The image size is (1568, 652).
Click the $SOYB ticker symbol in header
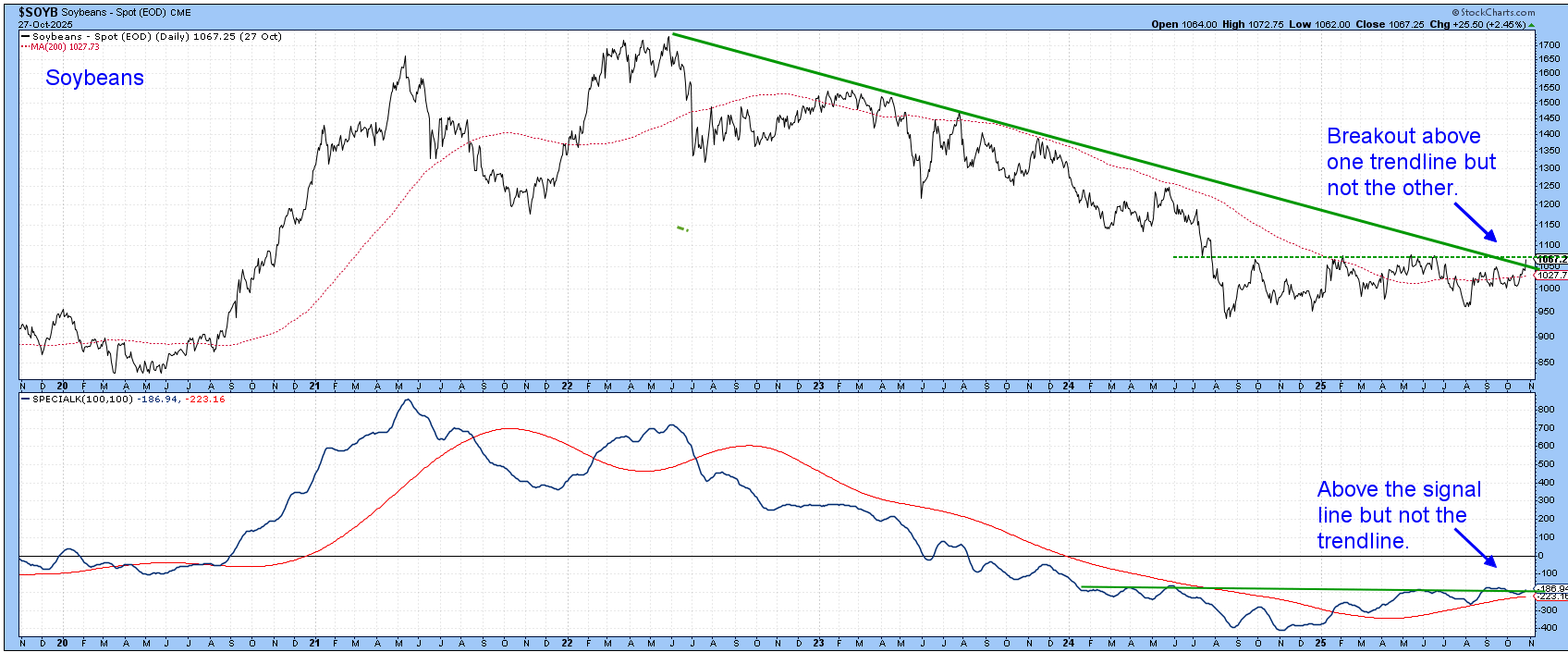39,12
